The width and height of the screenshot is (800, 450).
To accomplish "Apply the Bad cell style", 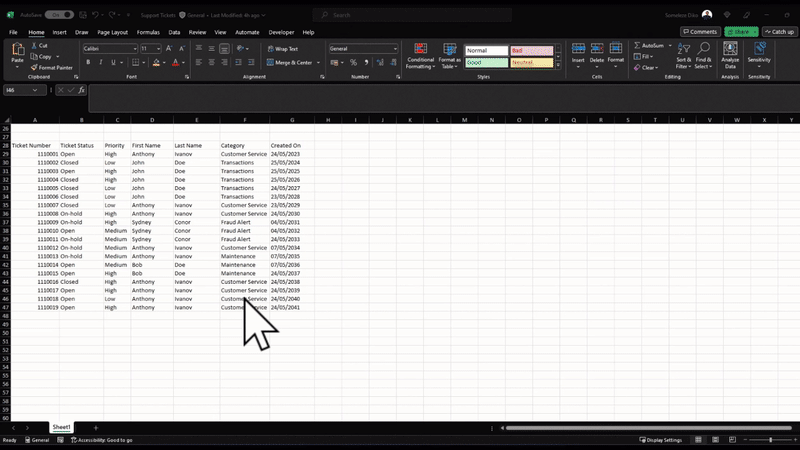I will point(532,51).
